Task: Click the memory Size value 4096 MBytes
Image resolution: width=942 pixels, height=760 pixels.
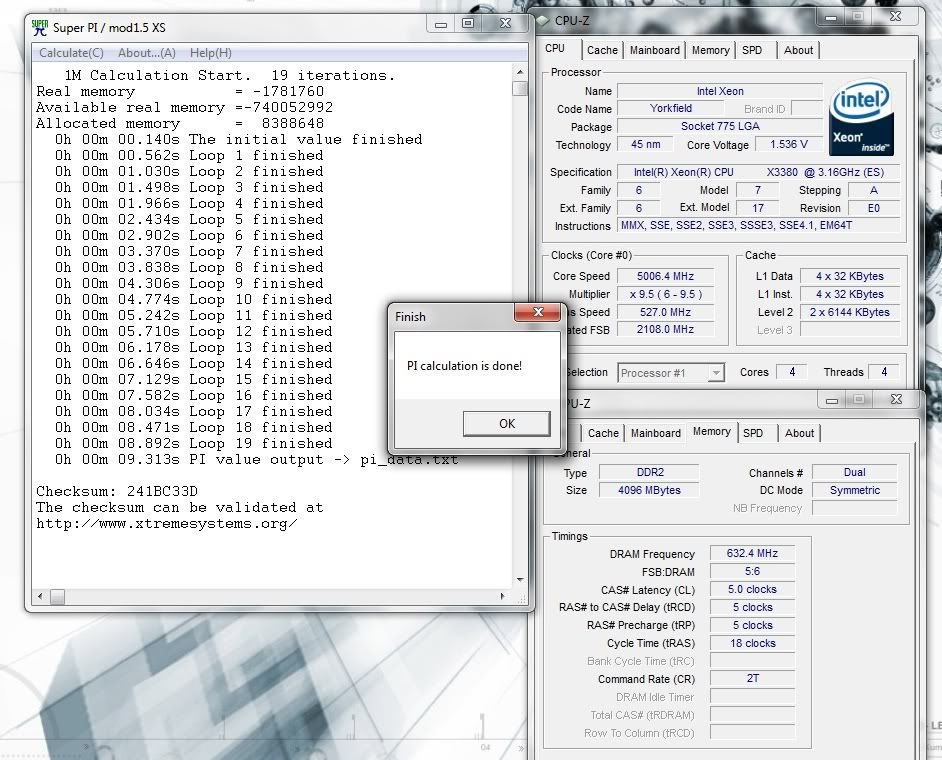Action: tap(649, 490)
